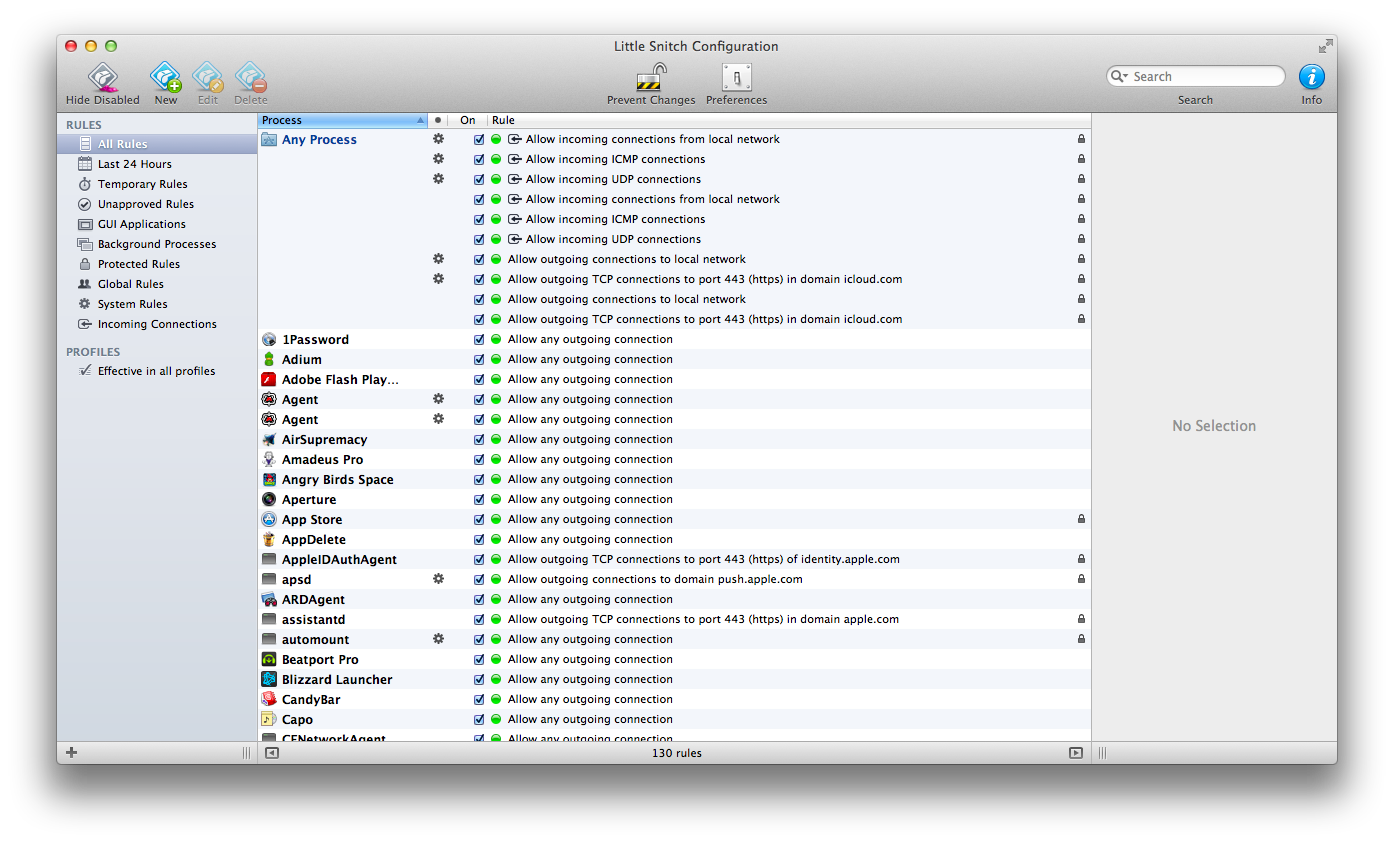Toggle the Beatport Pro rule checkbox

[479, 659]
